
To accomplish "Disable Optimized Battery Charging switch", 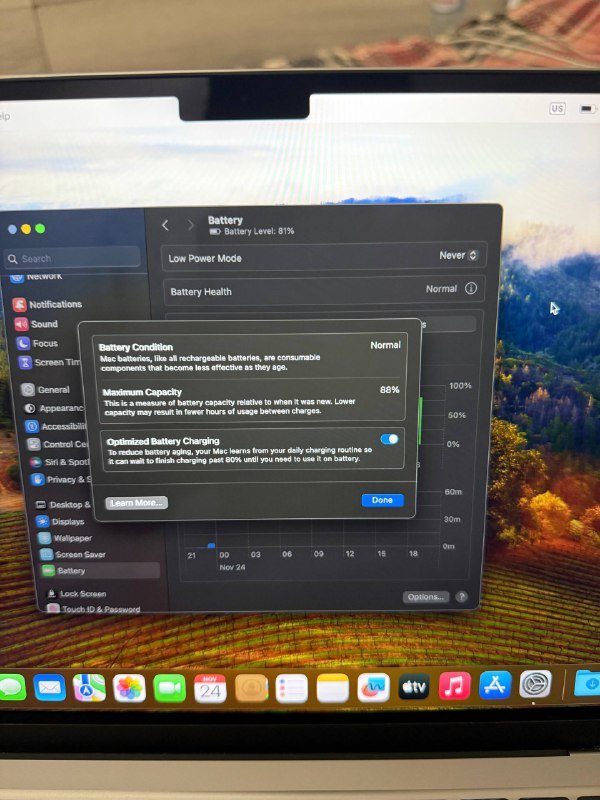I will click(389, 439).
